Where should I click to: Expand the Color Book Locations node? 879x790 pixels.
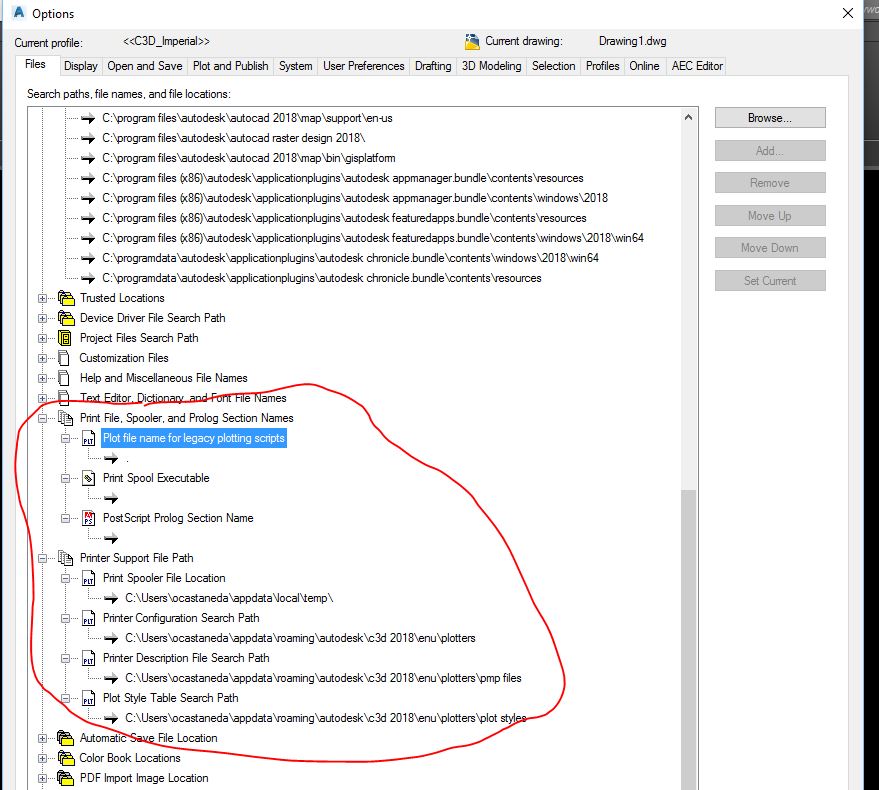tap(43, 759)
